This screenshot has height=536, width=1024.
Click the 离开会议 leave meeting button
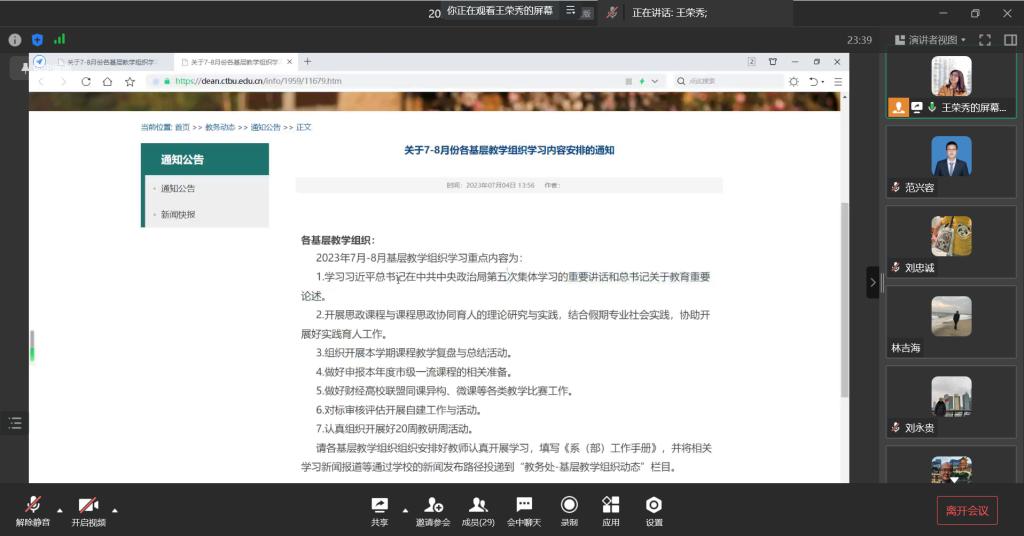[x=966, y=510]
